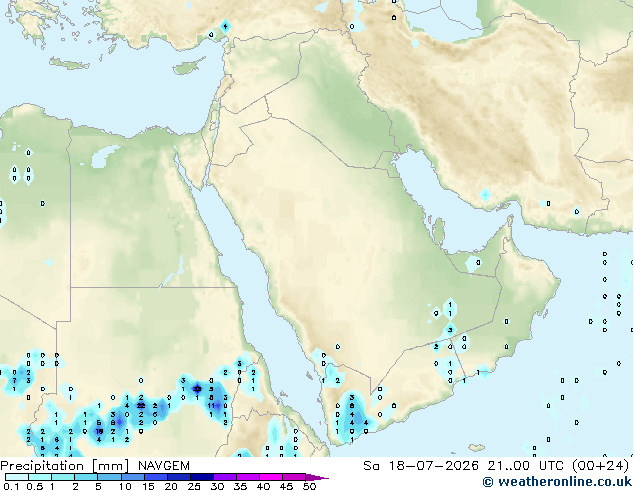
Task: Click the '21..00 UTC' time text
Action: (x=526, y=466)
